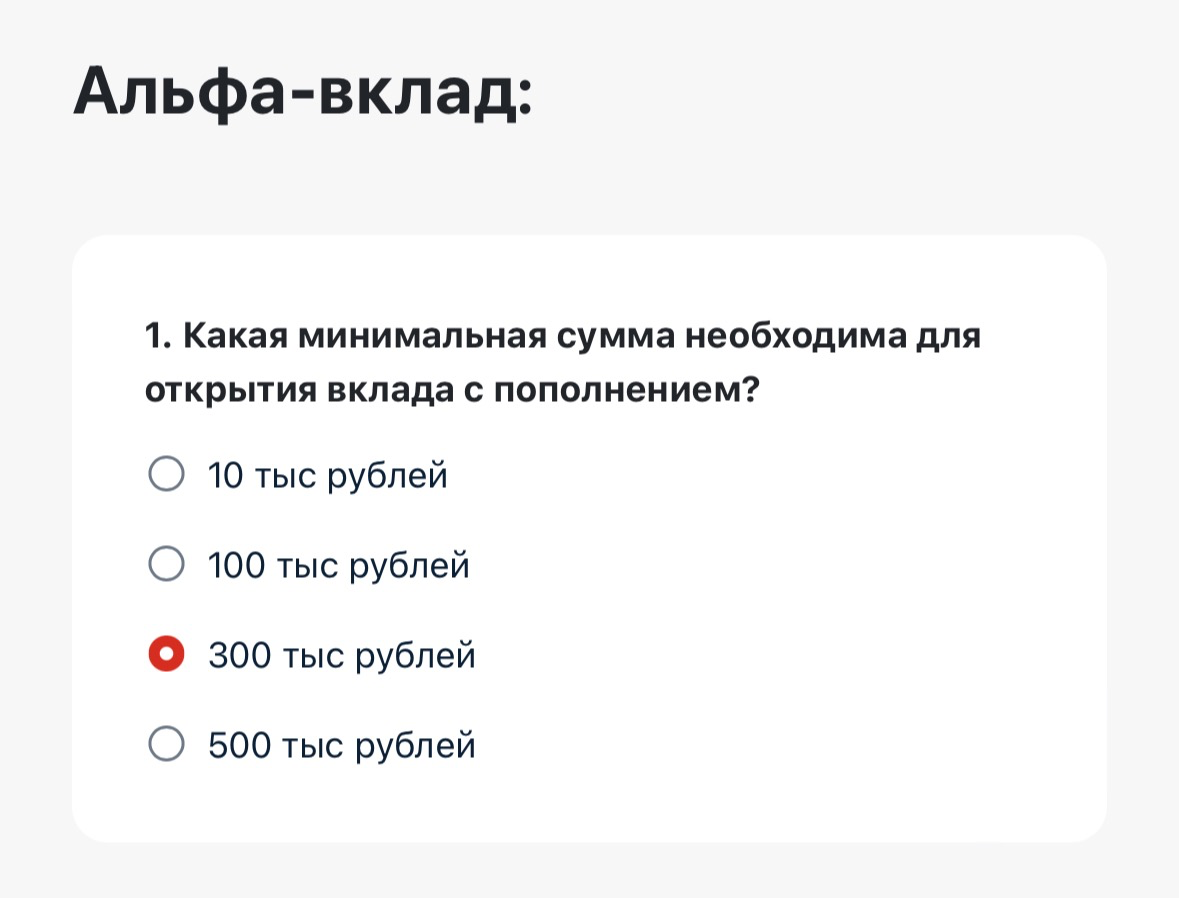Image resolution: width=1179 pixels, height=898 pixels.
Task: Click the '500 тыс рублей' answer label
Action: click(342, 746)
